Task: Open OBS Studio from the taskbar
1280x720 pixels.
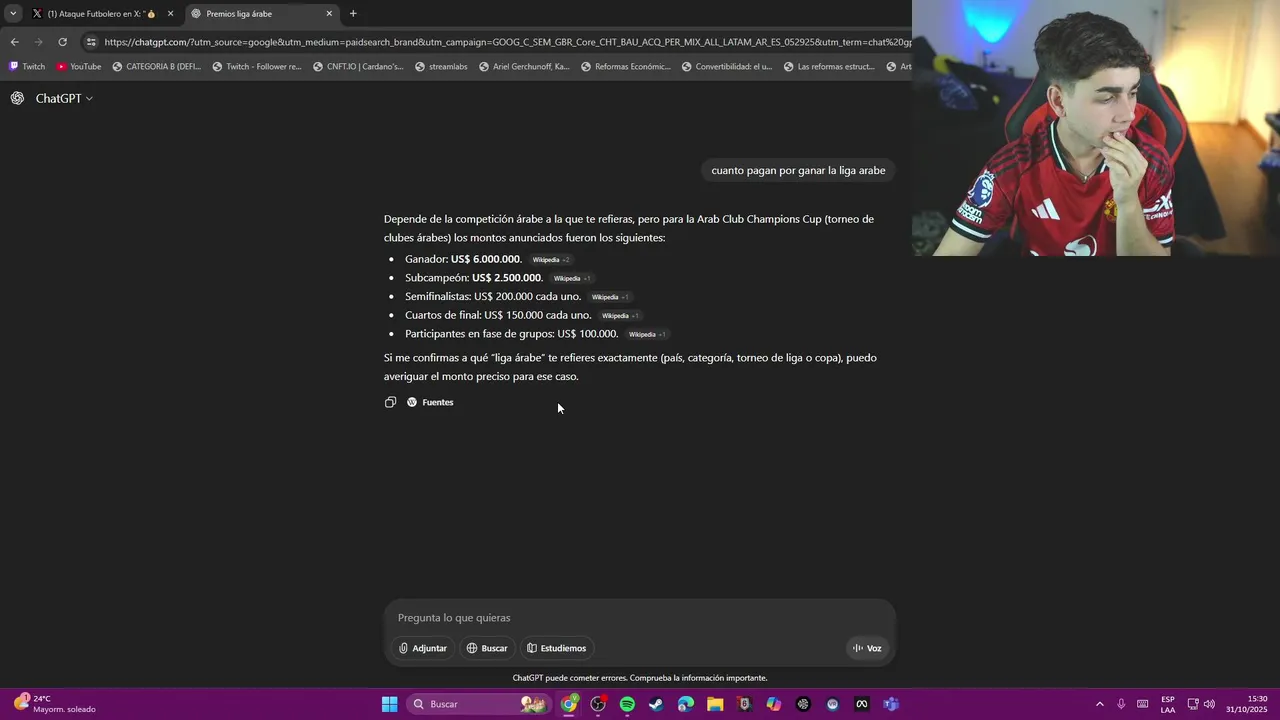Action: tap(598, 704)
